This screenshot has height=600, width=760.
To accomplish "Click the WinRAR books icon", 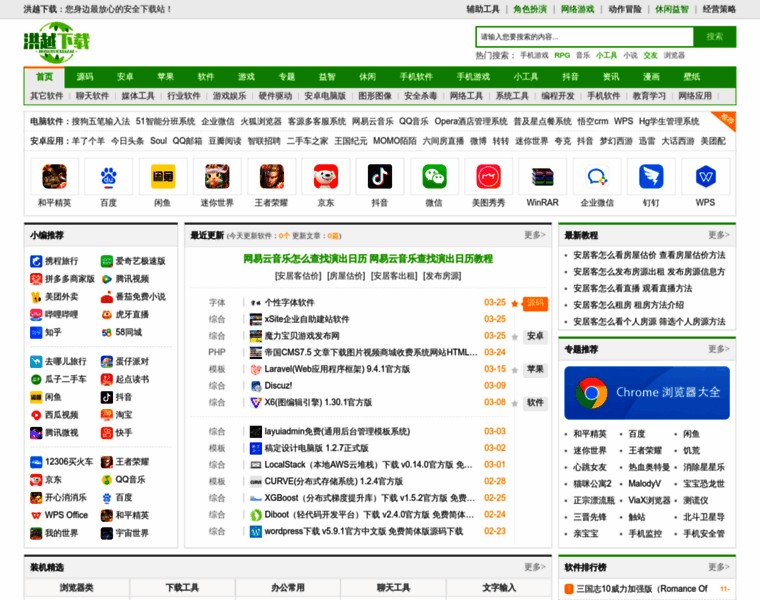I will tap(542, 176).
